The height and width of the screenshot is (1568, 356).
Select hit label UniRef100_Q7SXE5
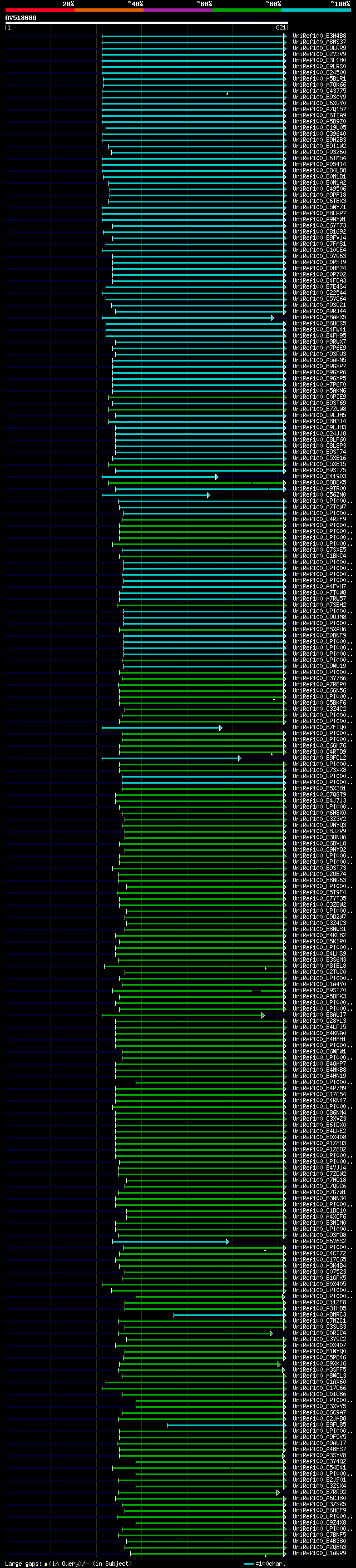pyautogui.click(x=319, y=550)
